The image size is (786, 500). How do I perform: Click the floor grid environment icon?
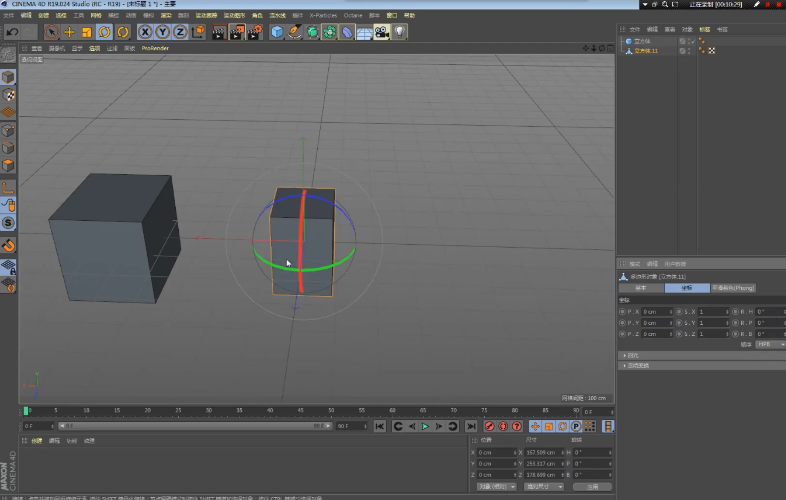point(364,33)
